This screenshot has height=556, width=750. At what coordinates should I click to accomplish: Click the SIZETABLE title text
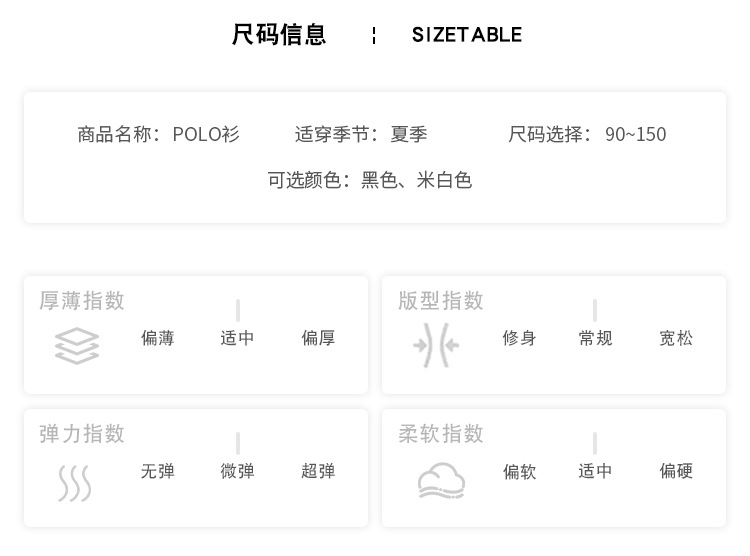coord(467,35)
